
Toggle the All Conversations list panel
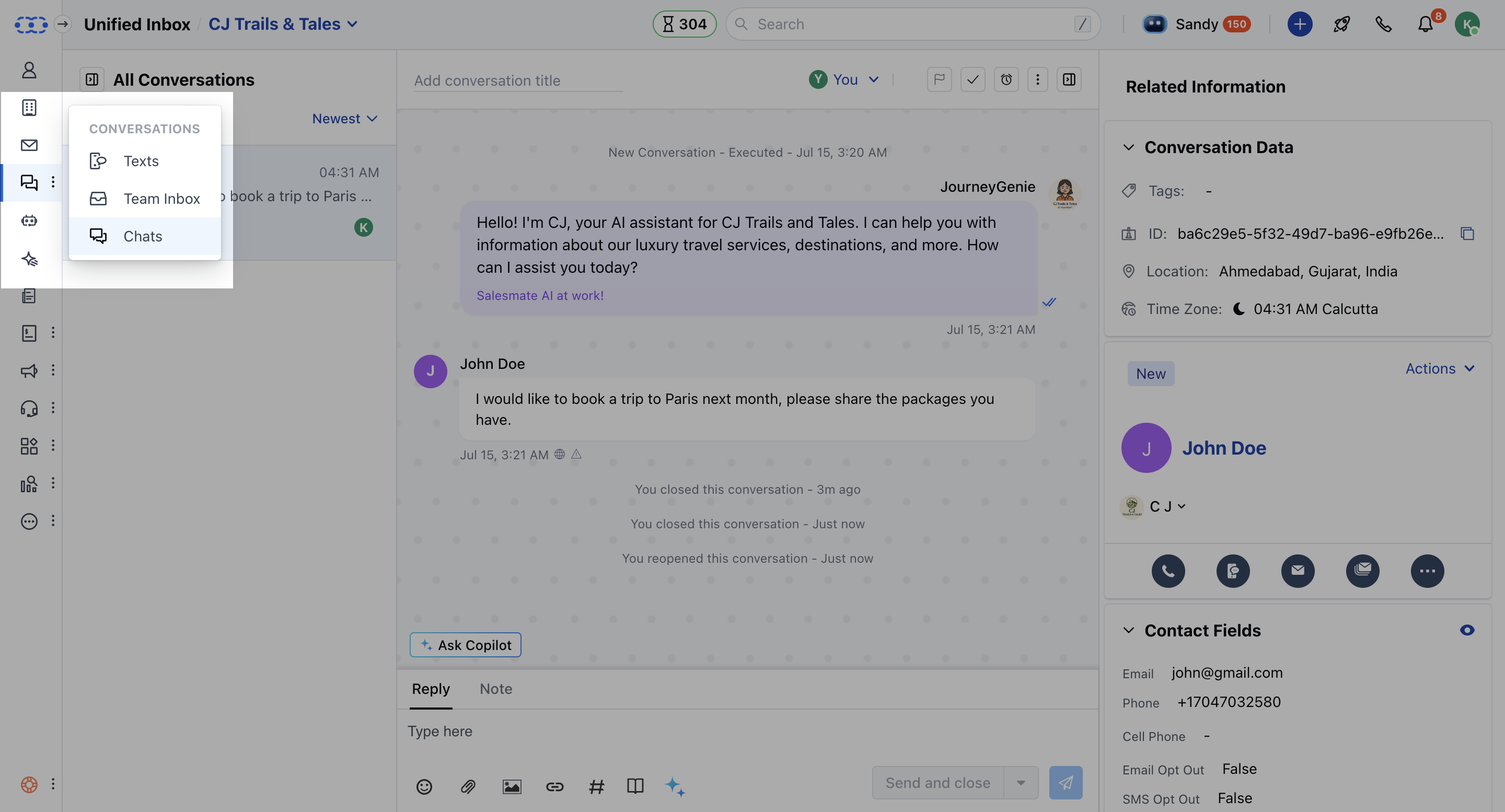(x=92, y=79)
